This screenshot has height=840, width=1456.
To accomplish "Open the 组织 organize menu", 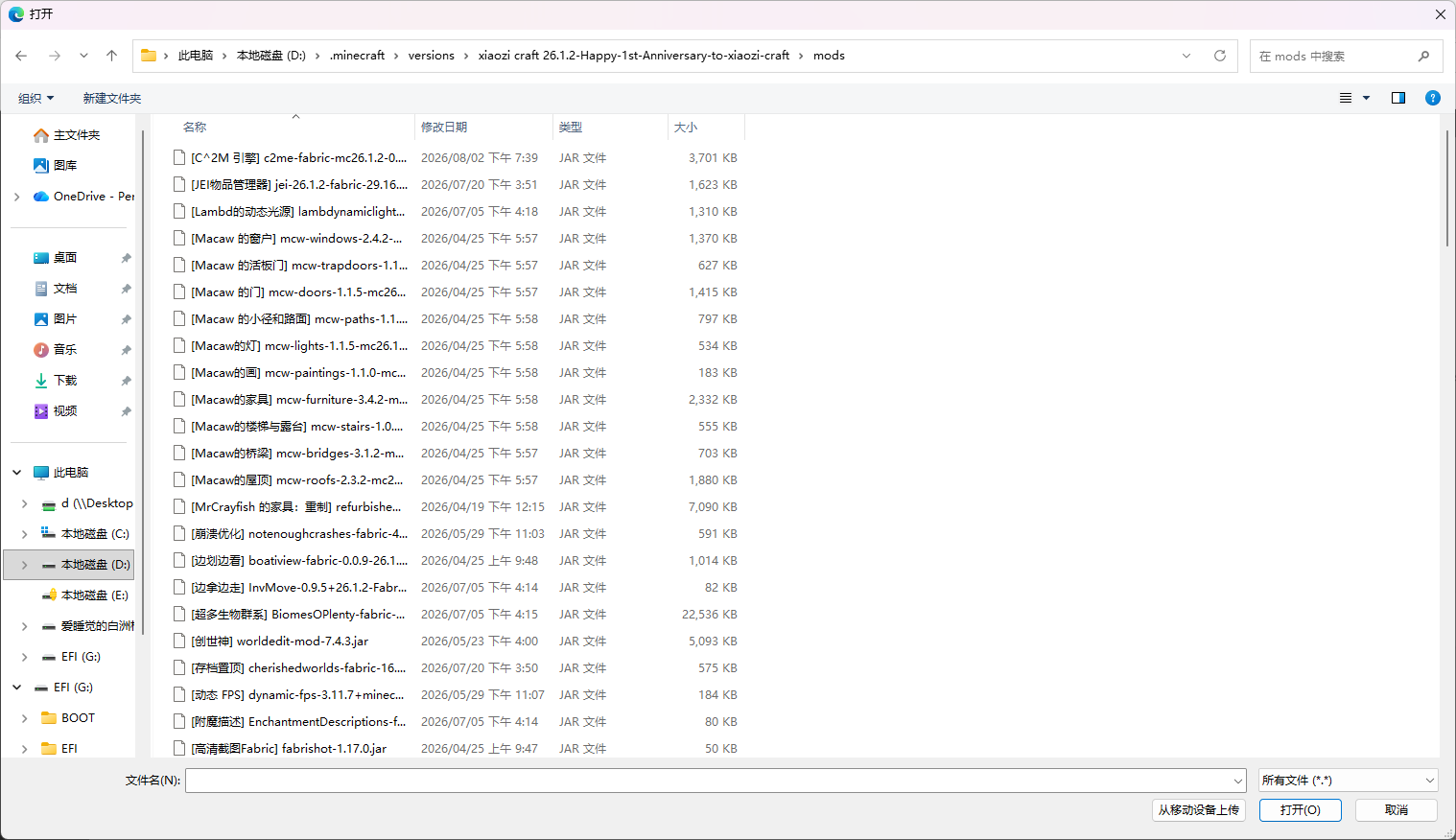I will [36, 98].
